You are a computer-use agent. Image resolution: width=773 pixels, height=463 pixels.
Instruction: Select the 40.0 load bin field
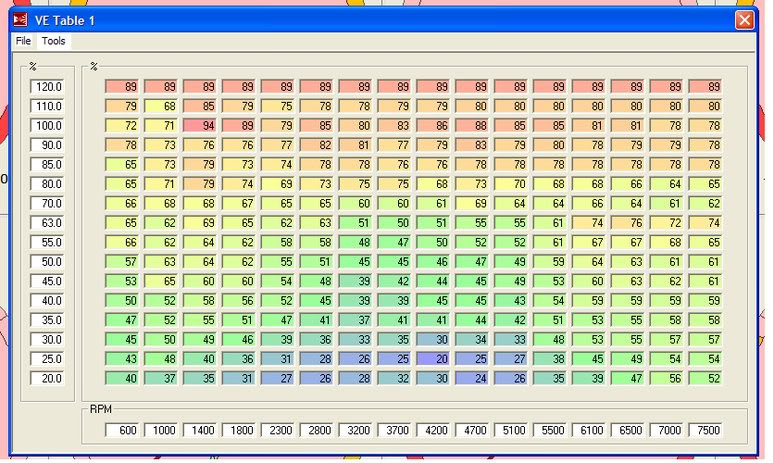coord(47,301)
